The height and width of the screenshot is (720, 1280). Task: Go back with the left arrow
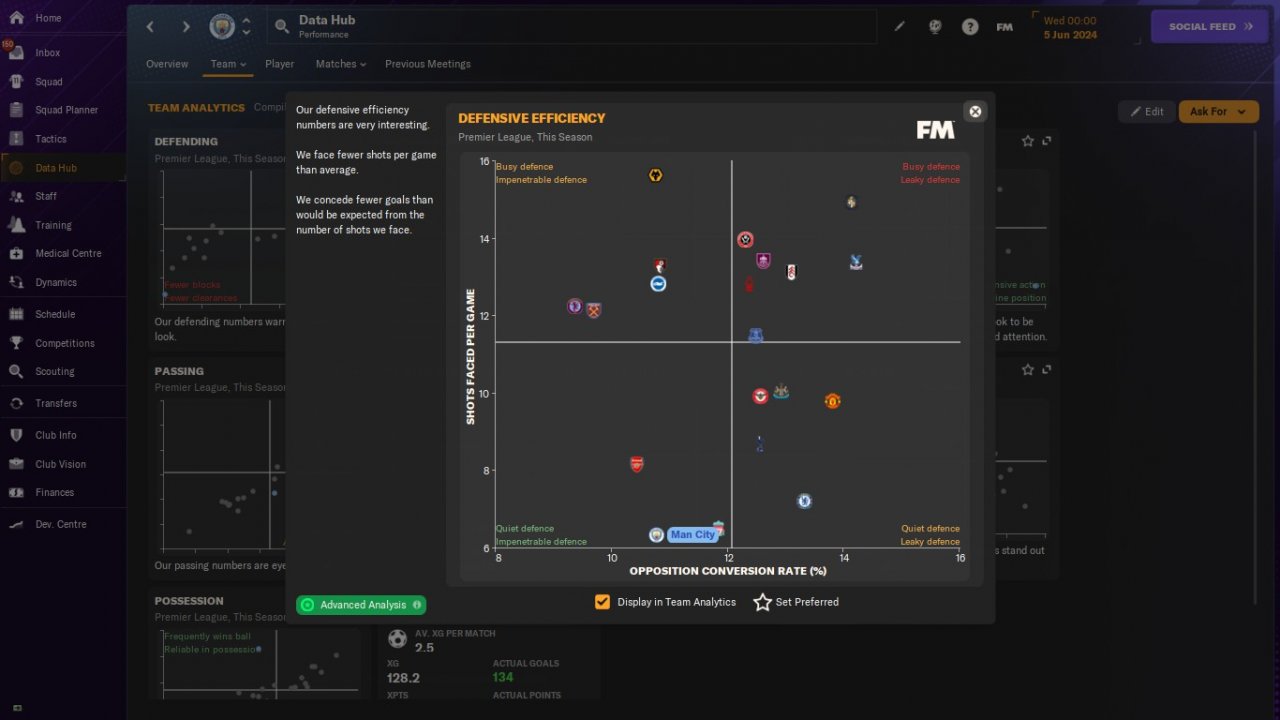point(150,27)
